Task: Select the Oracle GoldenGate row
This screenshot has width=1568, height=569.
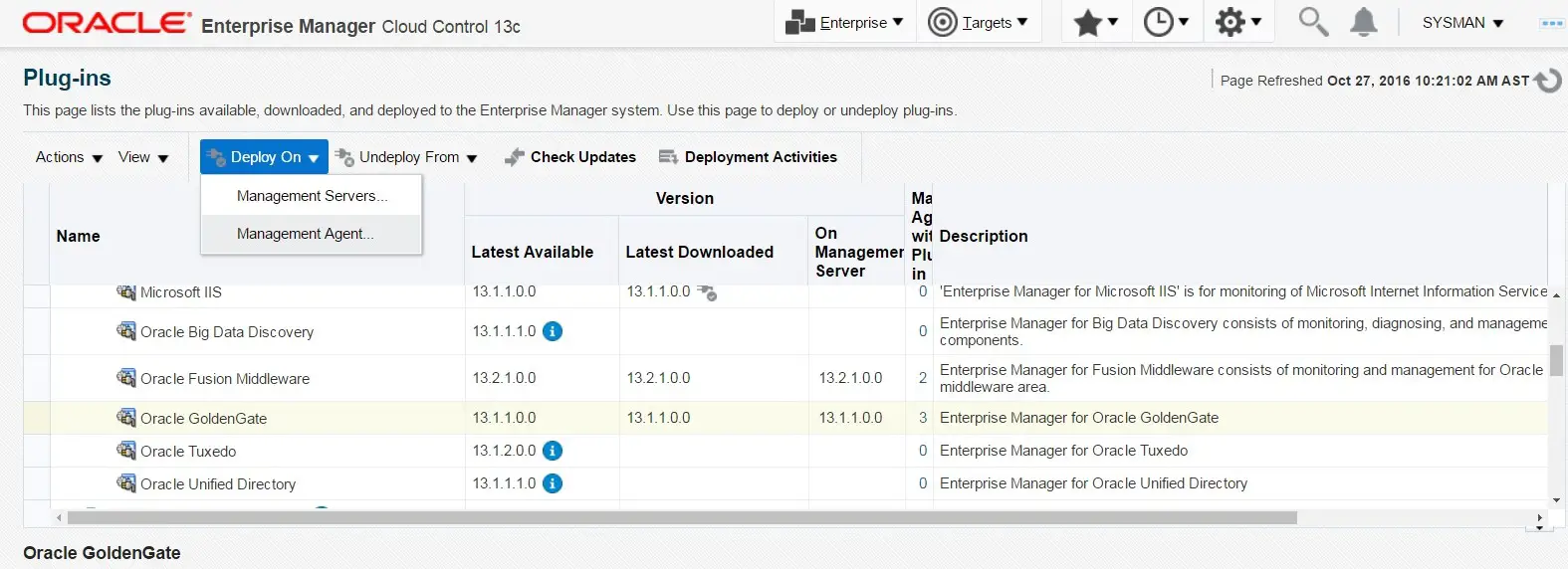Action: point(785,418)
